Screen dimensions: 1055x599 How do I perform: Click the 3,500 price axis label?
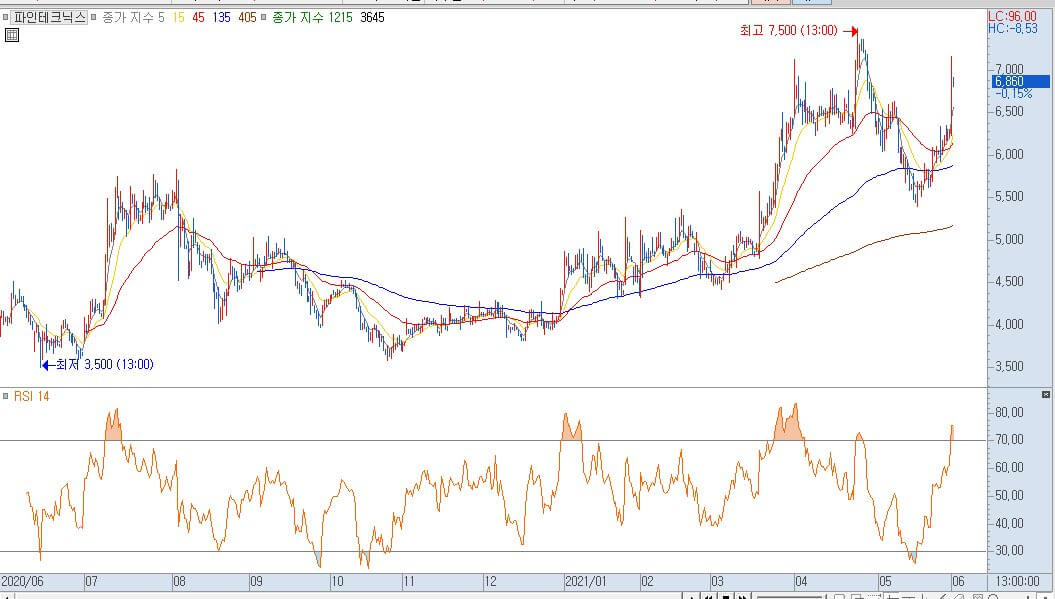click(x=1009, y=367)
